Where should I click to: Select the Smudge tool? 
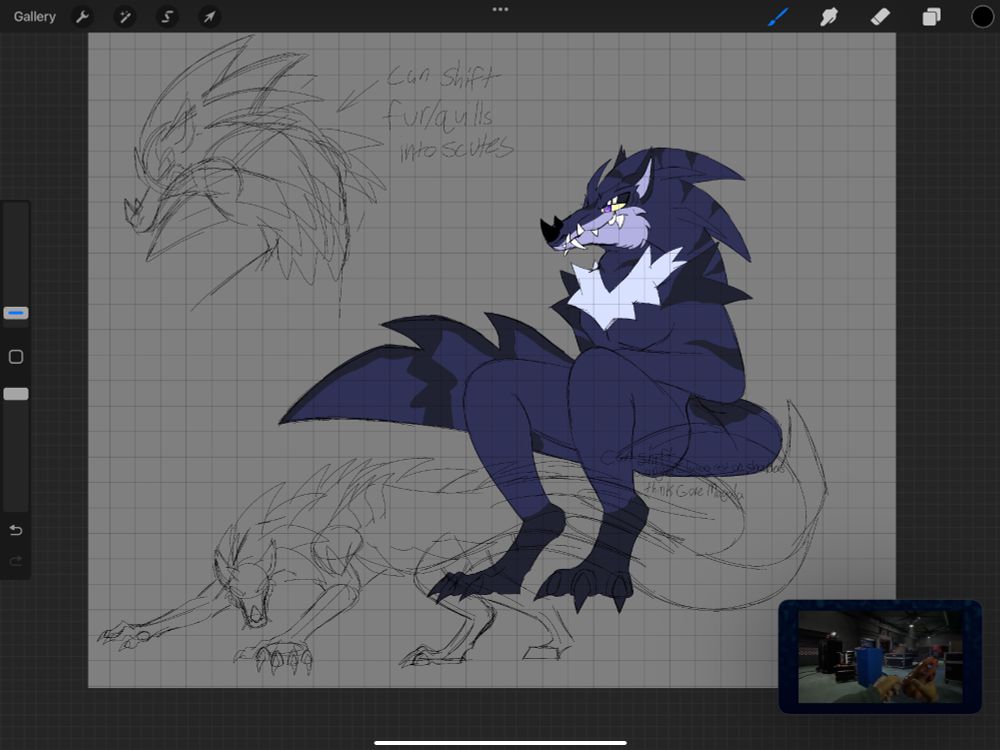[829, 17]
